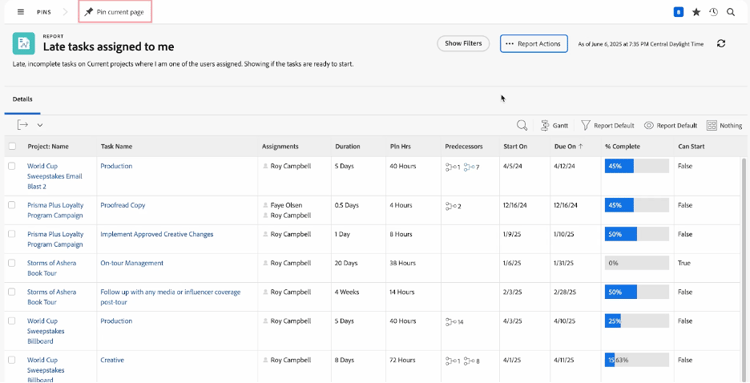Click the report type icon beside title
The width and height of the screenshot is (750, 383).
point(23,44)
